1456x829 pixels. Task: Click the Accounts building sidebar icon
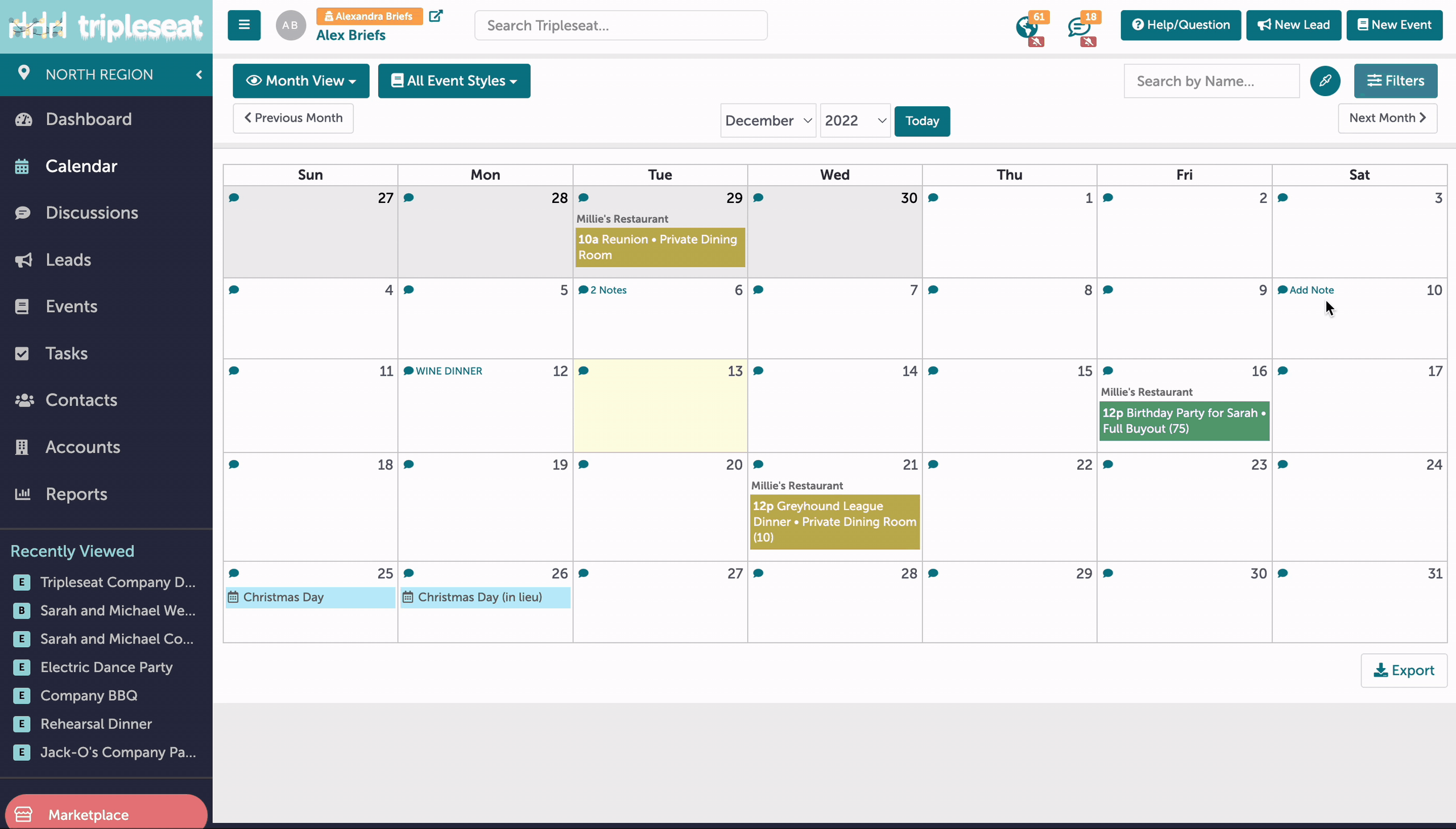click(x=22, y=447)
